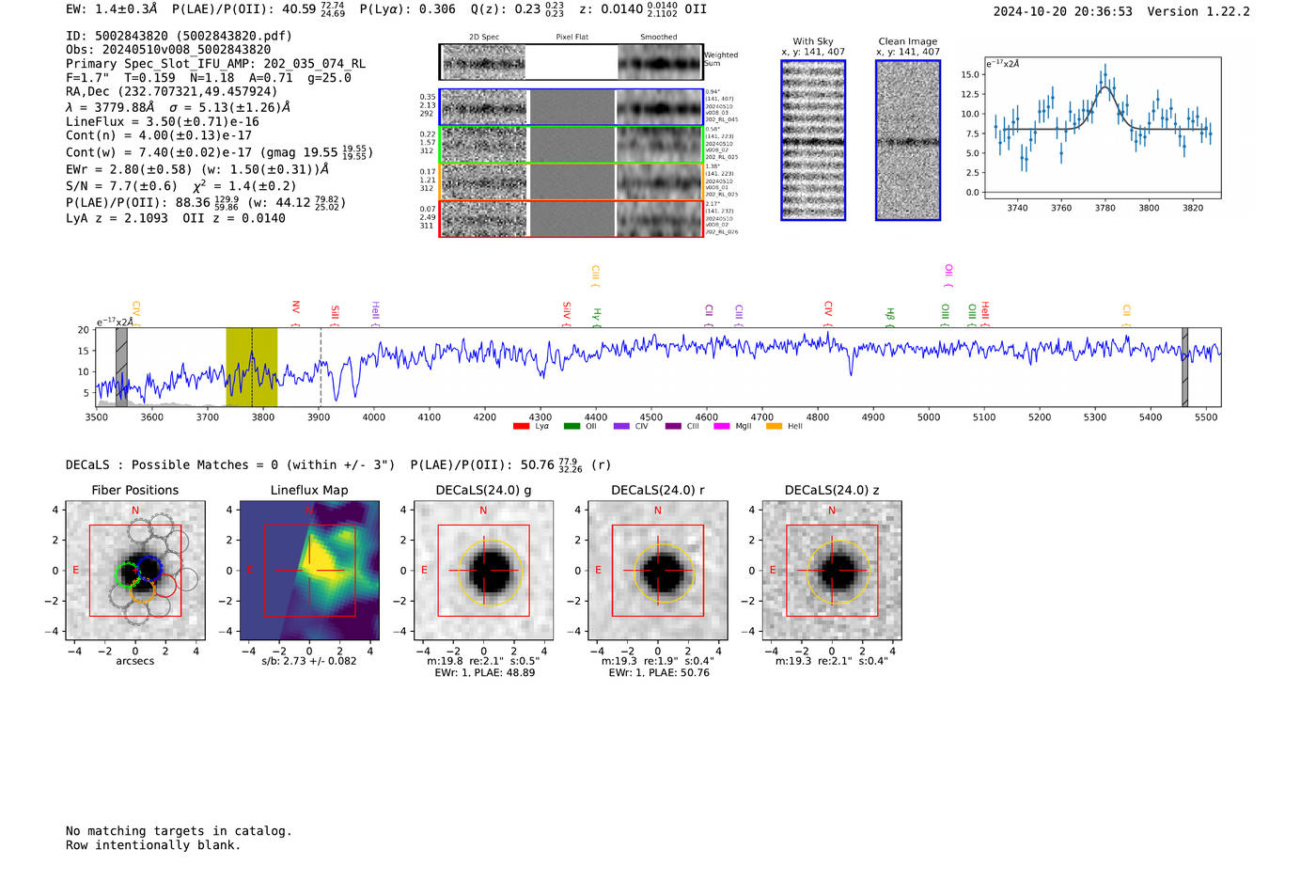Select the red-bordered fiber spectrum row
Image resolution: width=1316 pixels, height=896 pixels.
point(572,219)
